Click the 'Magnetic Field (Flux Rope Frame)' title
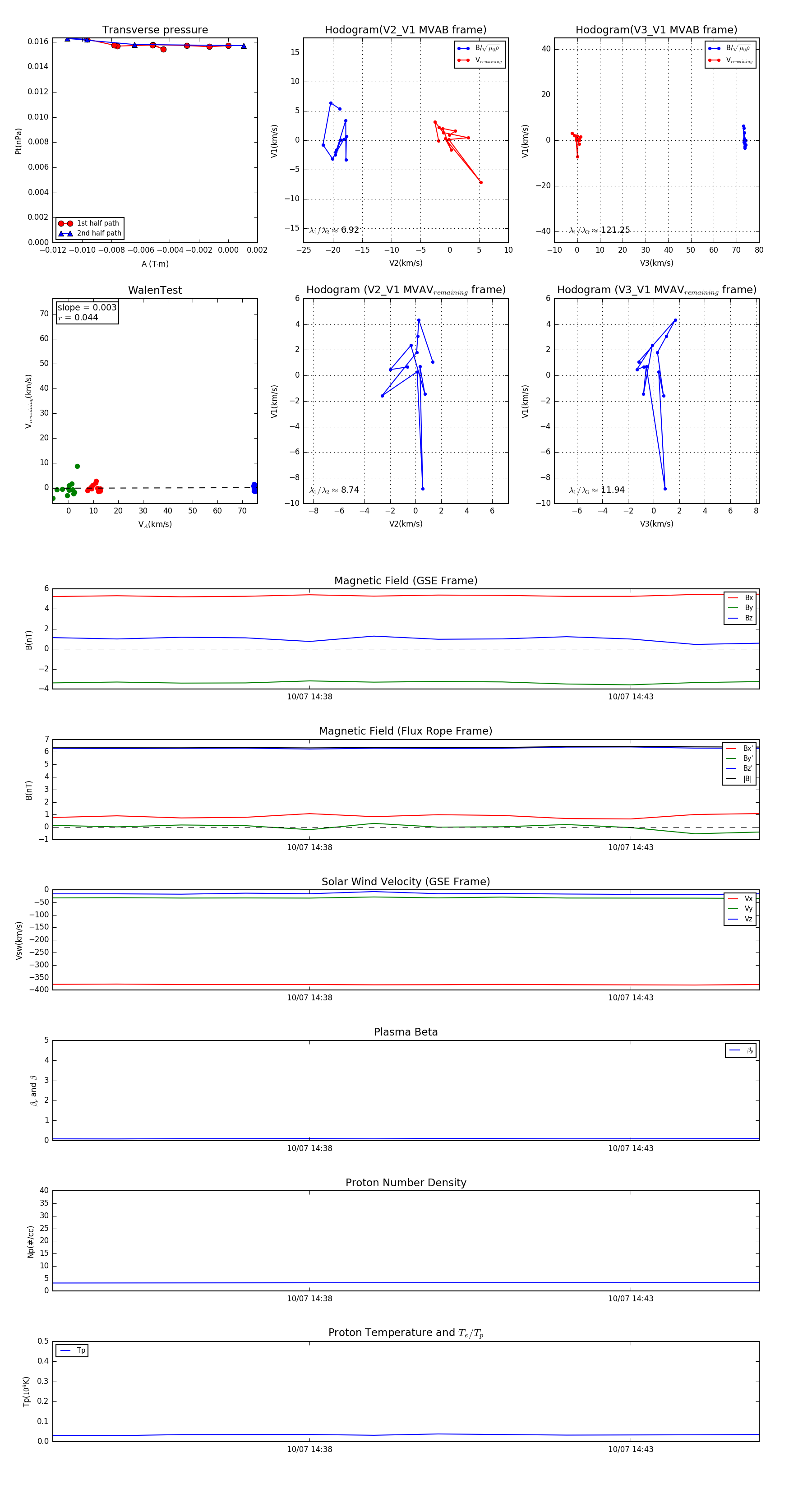This screenshot has width=812, height=1489. [406, 731]
